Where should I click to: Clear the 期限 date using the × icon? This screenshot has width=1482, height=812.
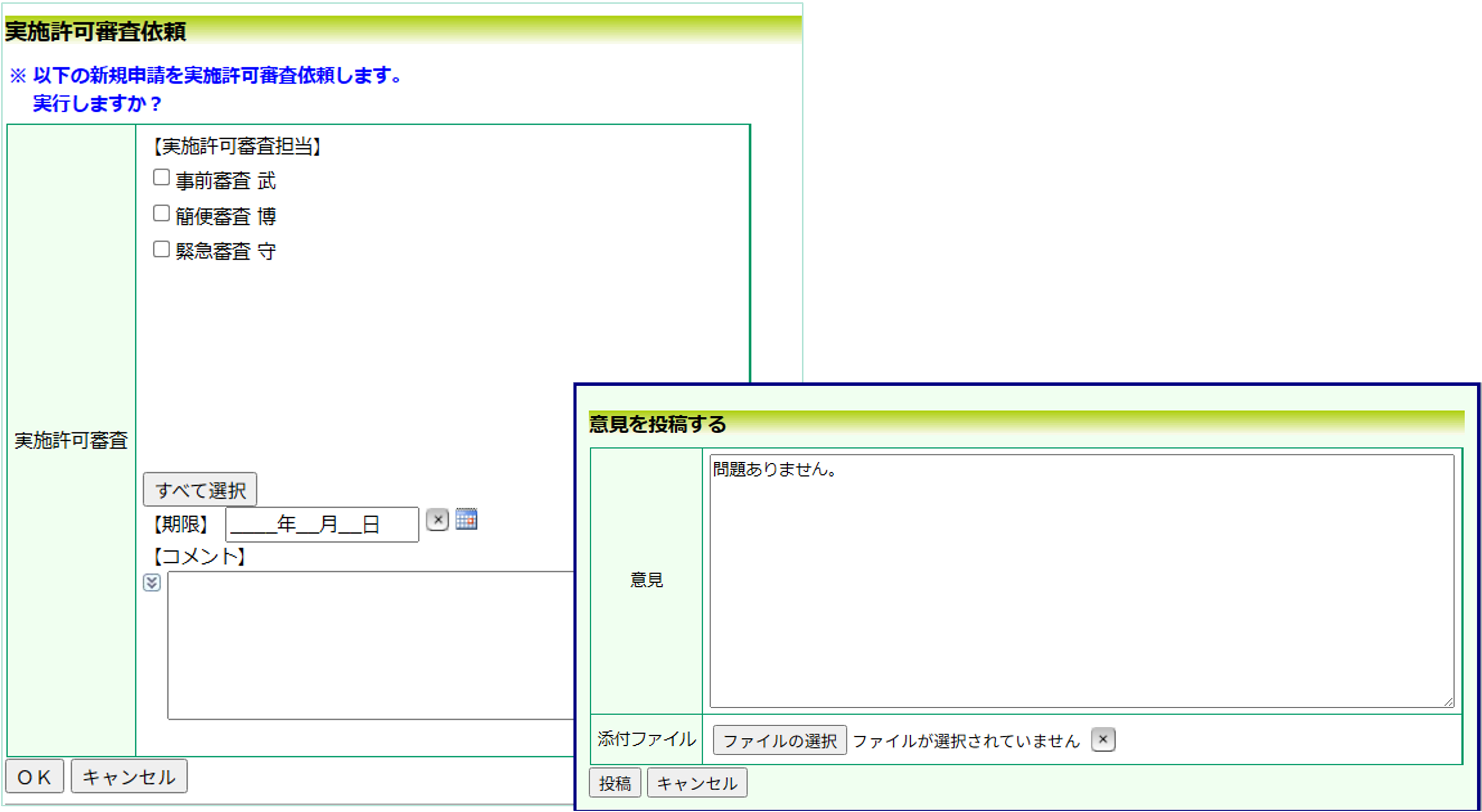point(438,520)
